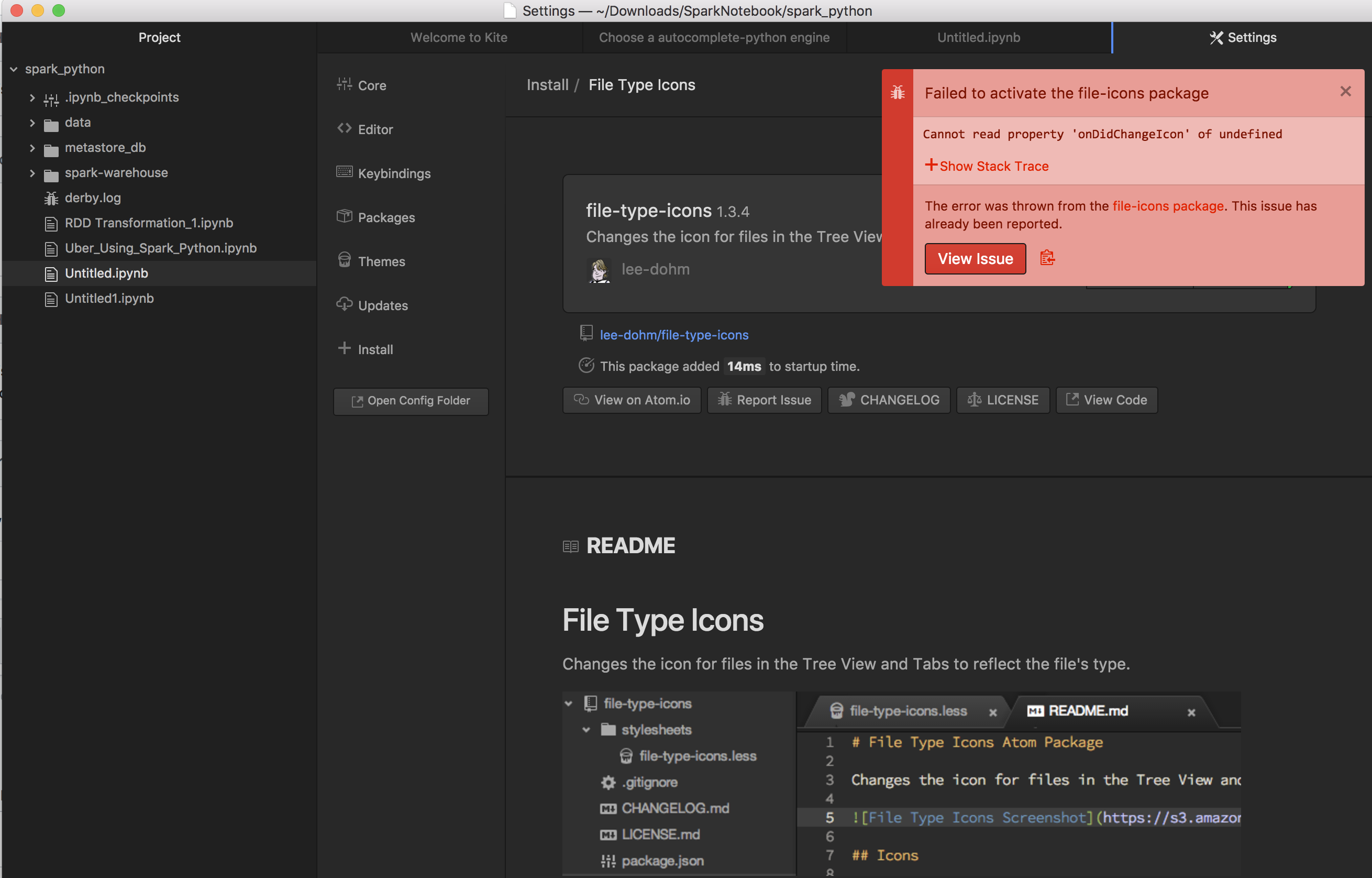This screenshot has width=1372, height=878.
Task: Collapse the spark_python root folder
Action: tap(14, 69)
